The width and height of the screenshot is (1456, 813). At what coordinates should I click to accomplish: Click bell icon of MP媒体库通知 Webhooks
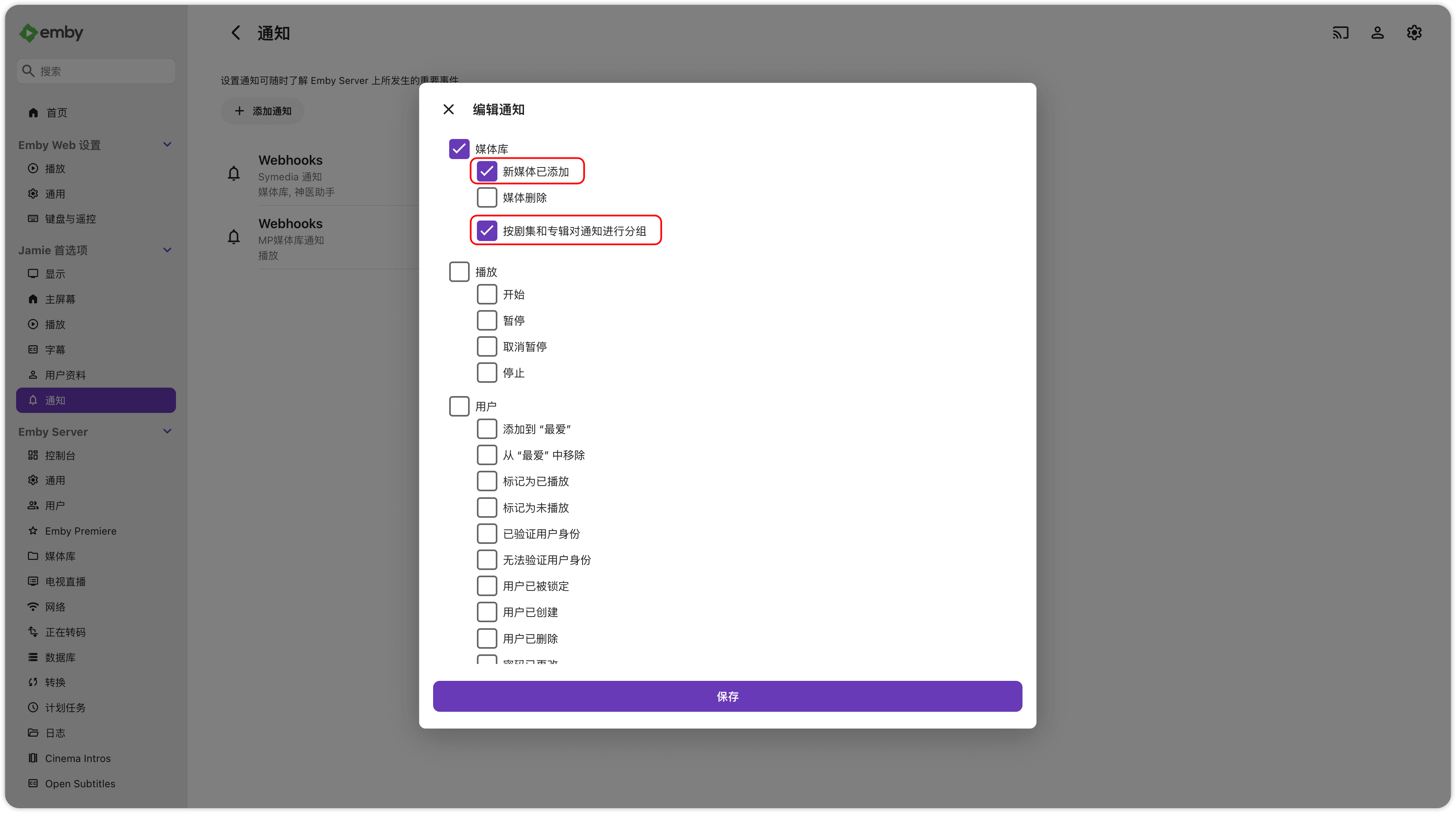[233, 237]
